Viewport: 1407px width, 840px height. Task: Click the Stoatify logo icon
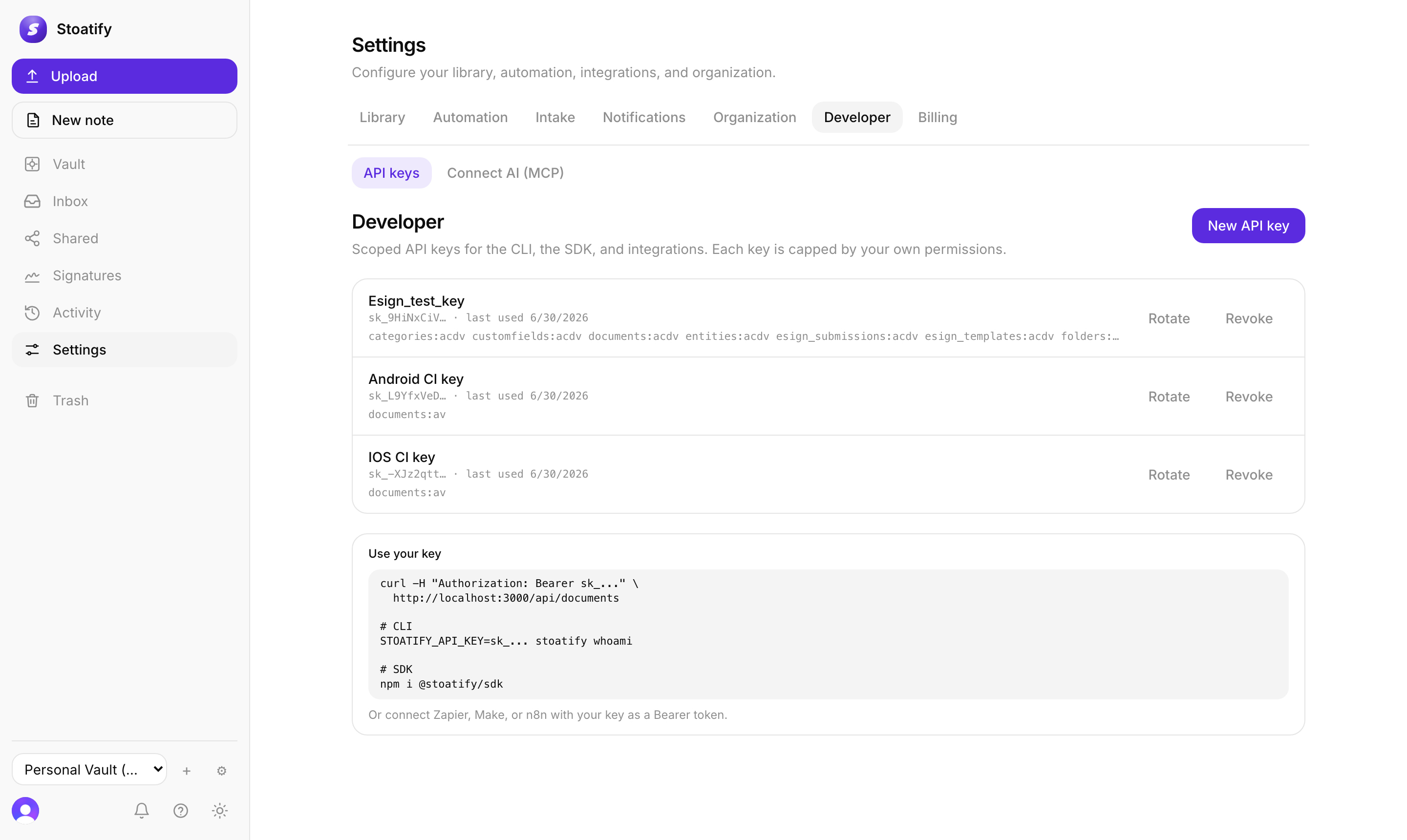[33, 29]
